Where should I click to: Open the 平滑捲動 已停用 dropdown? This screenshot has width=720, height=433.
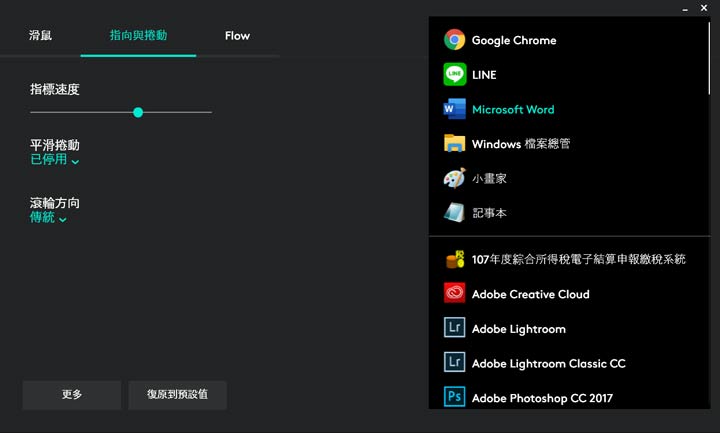tap(55, 160)
